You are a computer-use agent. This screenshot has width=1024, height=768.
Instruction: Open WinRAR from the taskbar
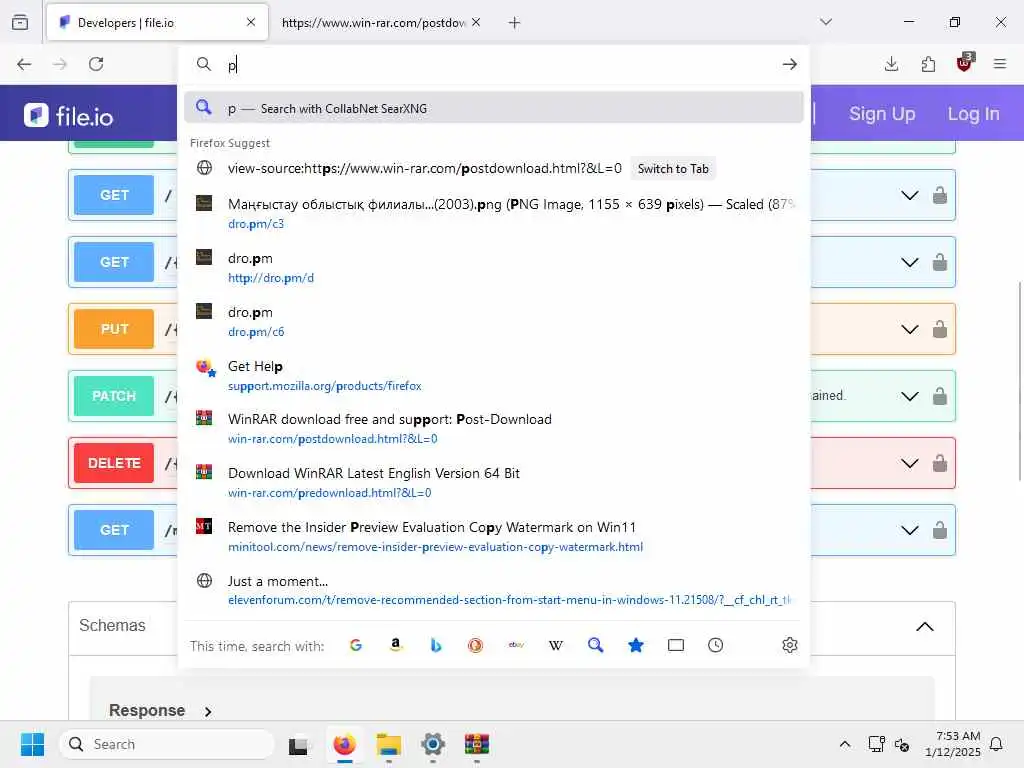[x=477, y=744]
